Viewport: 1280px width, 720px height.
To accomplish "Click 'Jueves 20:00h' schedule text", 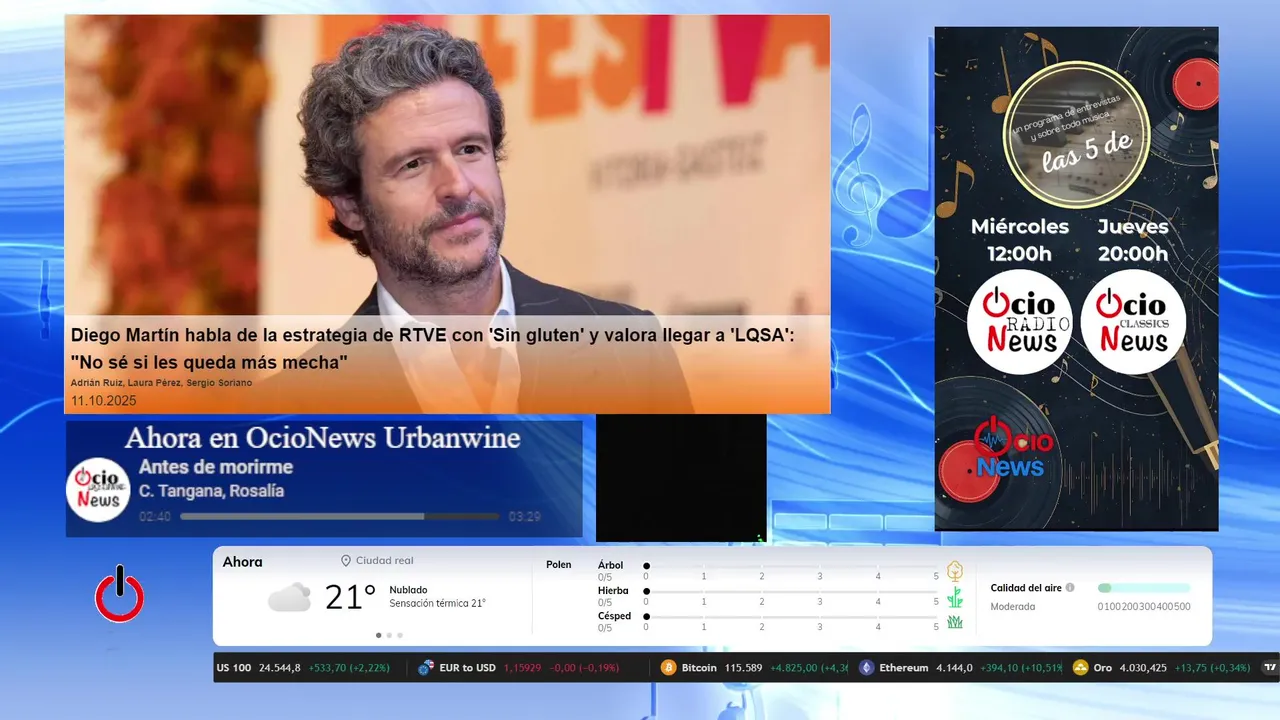I will [x=1133, y=240].
